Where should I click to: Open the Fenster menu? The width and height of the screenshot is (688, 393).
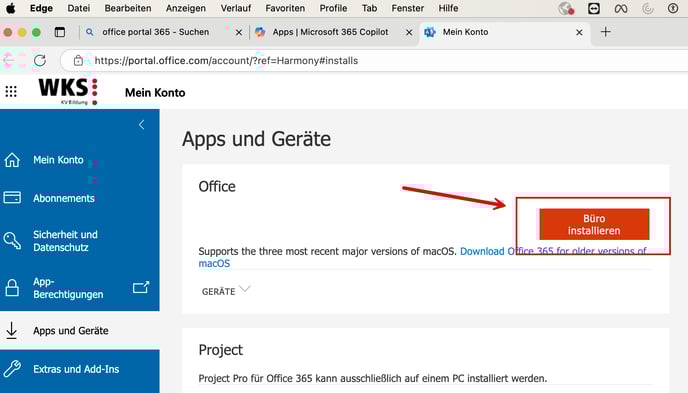[x=408, y=8]
